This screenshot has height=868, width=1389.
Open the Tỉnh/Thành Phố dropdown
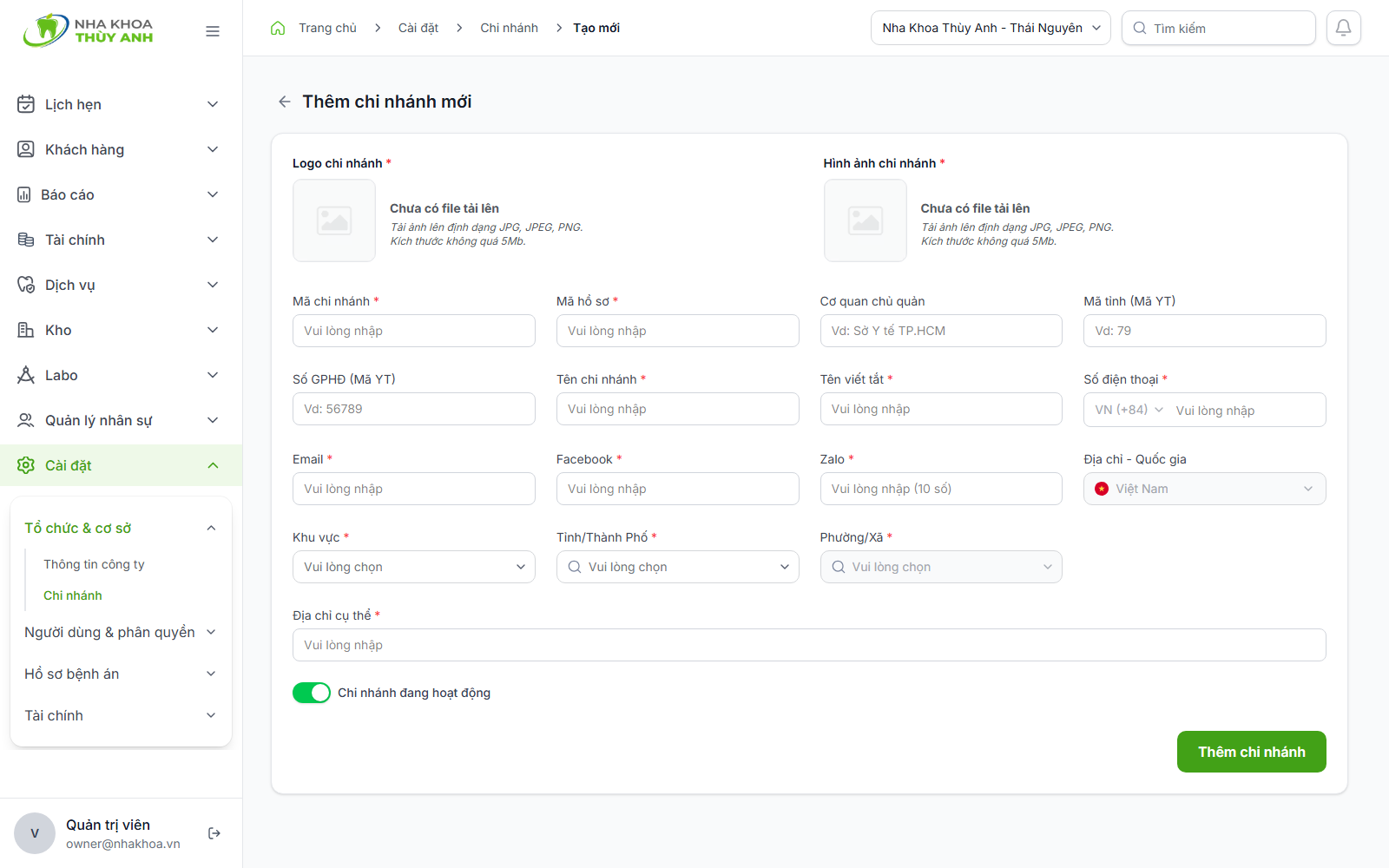click(678, 567)
